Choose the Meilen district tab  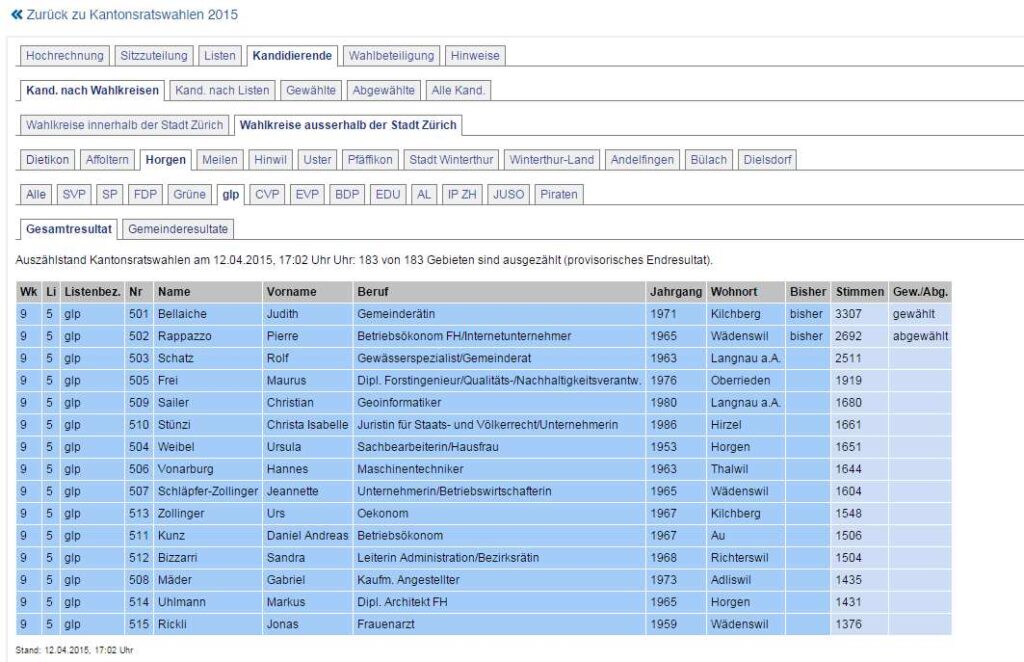(x=219, y=160)
